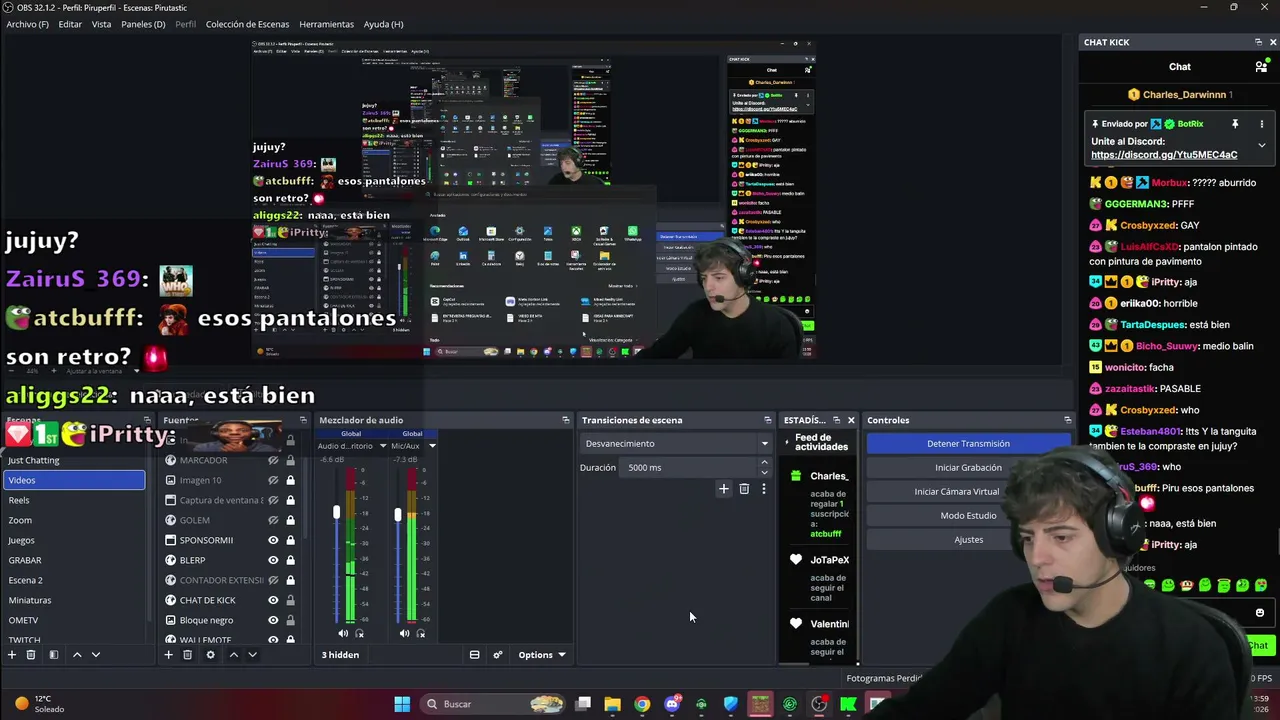Add a new source with the plus icon
Image resolution: width=1280 pixels, height=720 pixels.
click(x=168, y=655)
